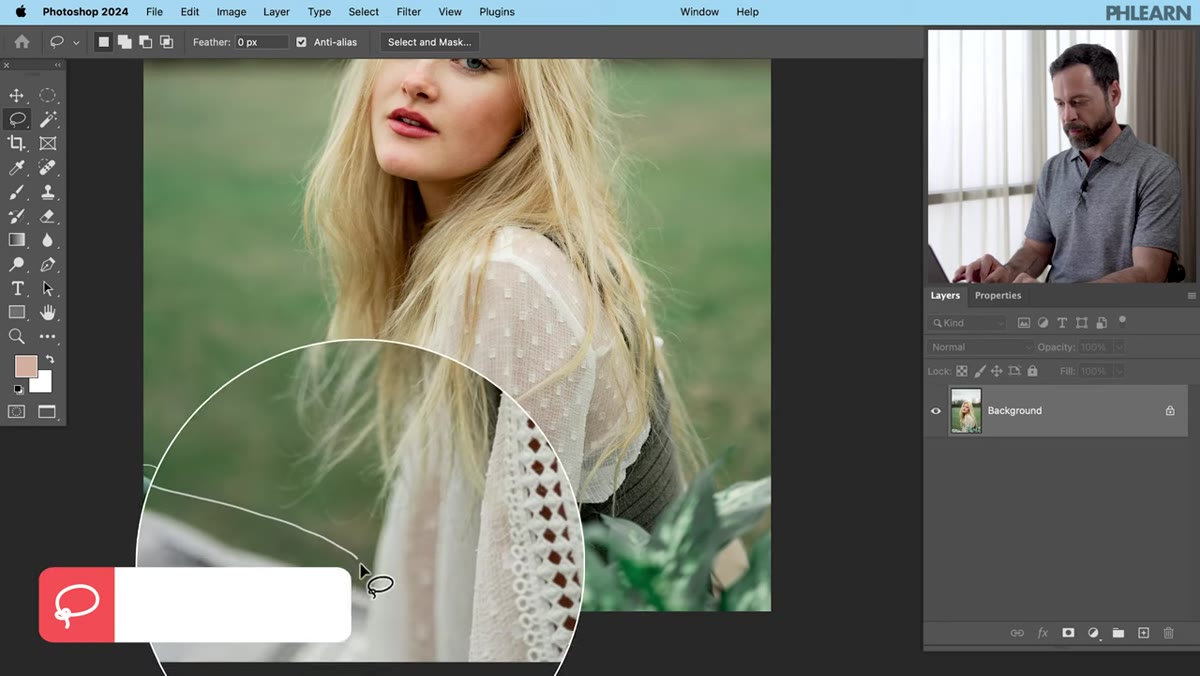
Task: Select the Rectangle shape tool
Action: (17, 312)
